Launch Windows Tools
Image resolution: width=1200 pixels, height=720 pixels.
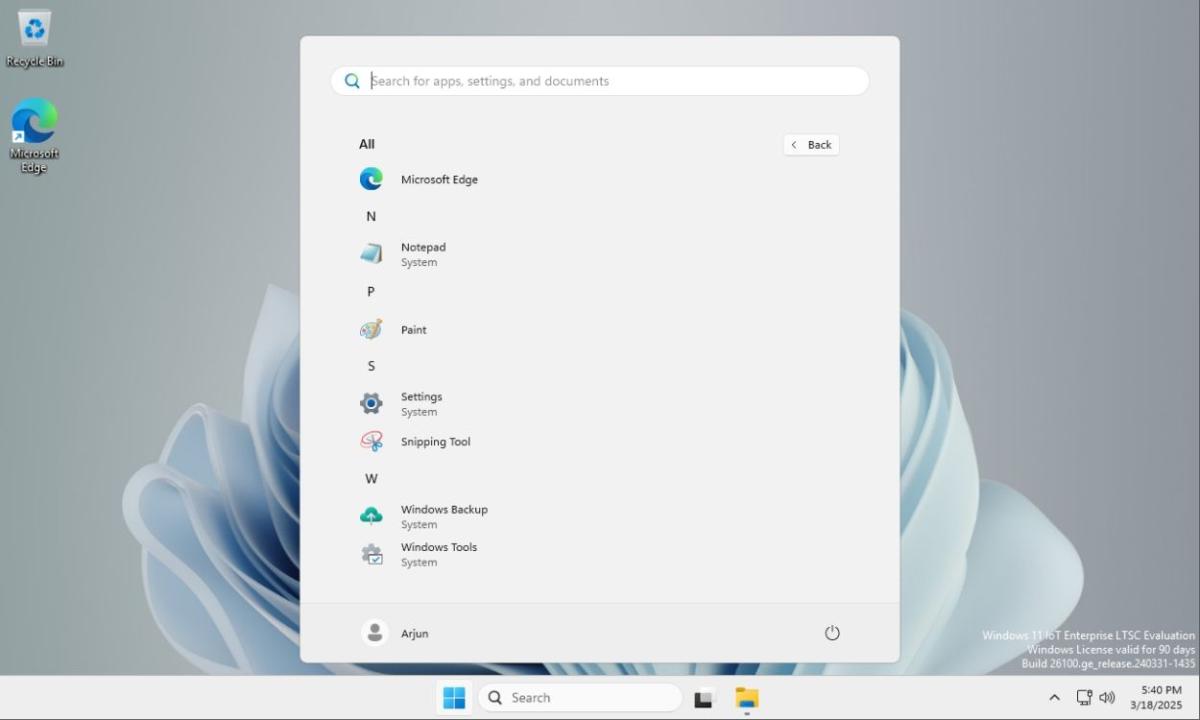pyautogui.click(x=438, y=554)
